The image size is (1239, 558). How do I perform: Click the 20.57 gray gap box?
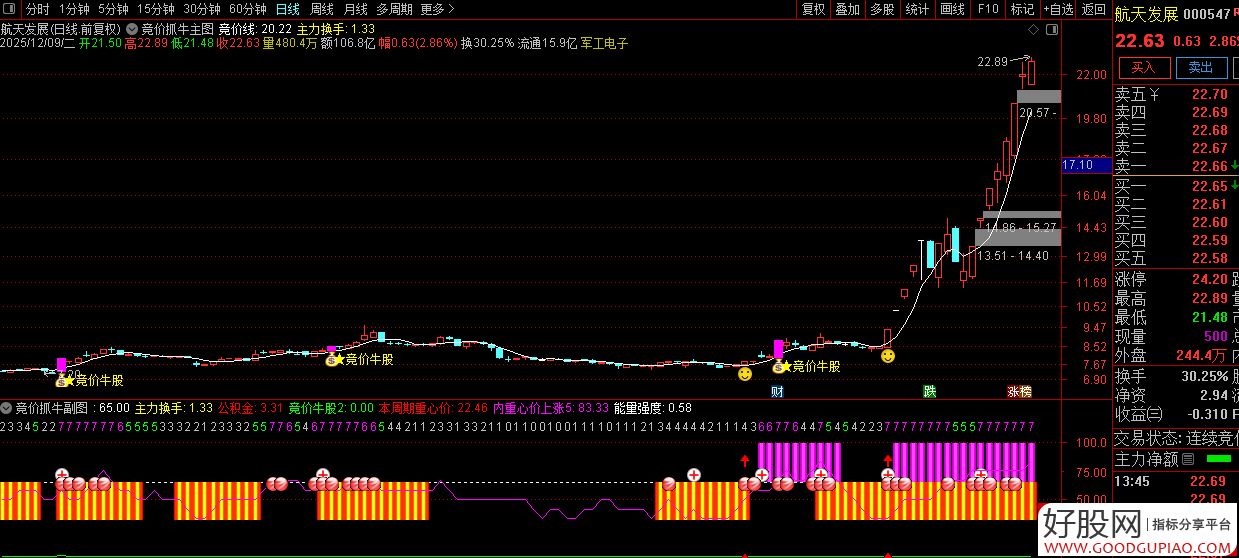point(1038,97)
